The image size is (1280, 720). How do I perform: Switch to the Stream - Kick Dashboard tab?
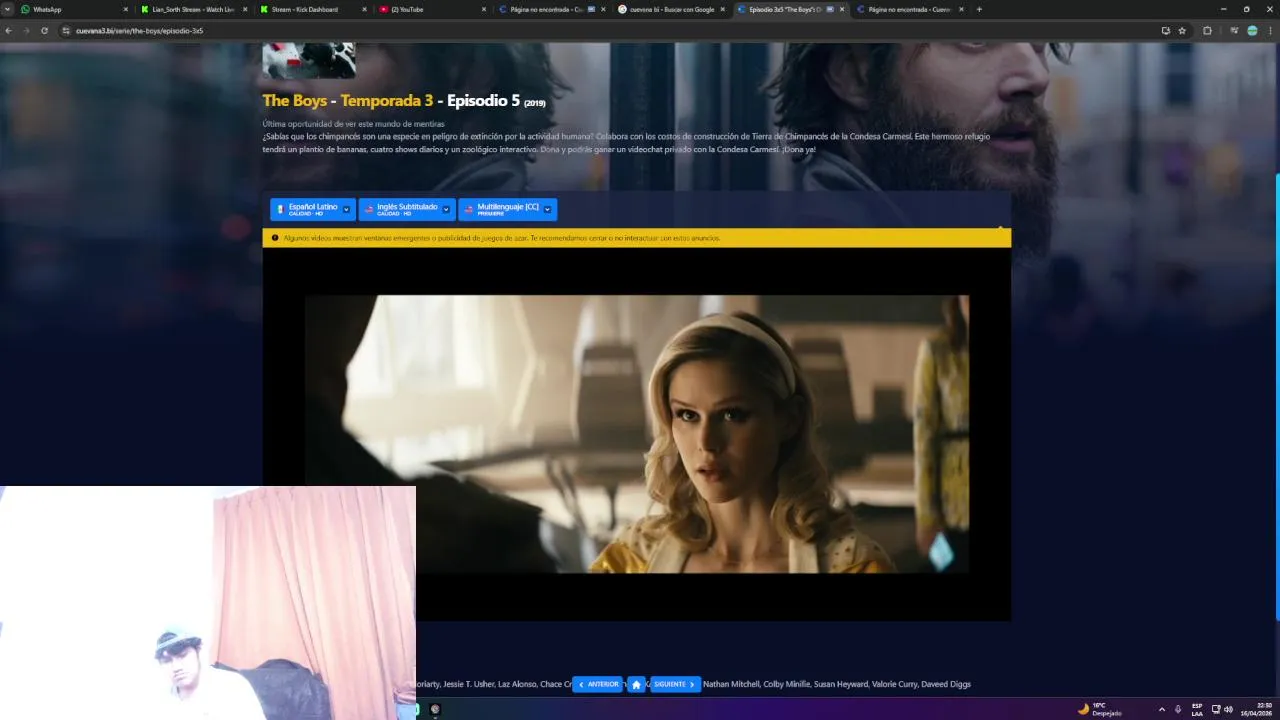pyautogui.click(x=312, y=9)
